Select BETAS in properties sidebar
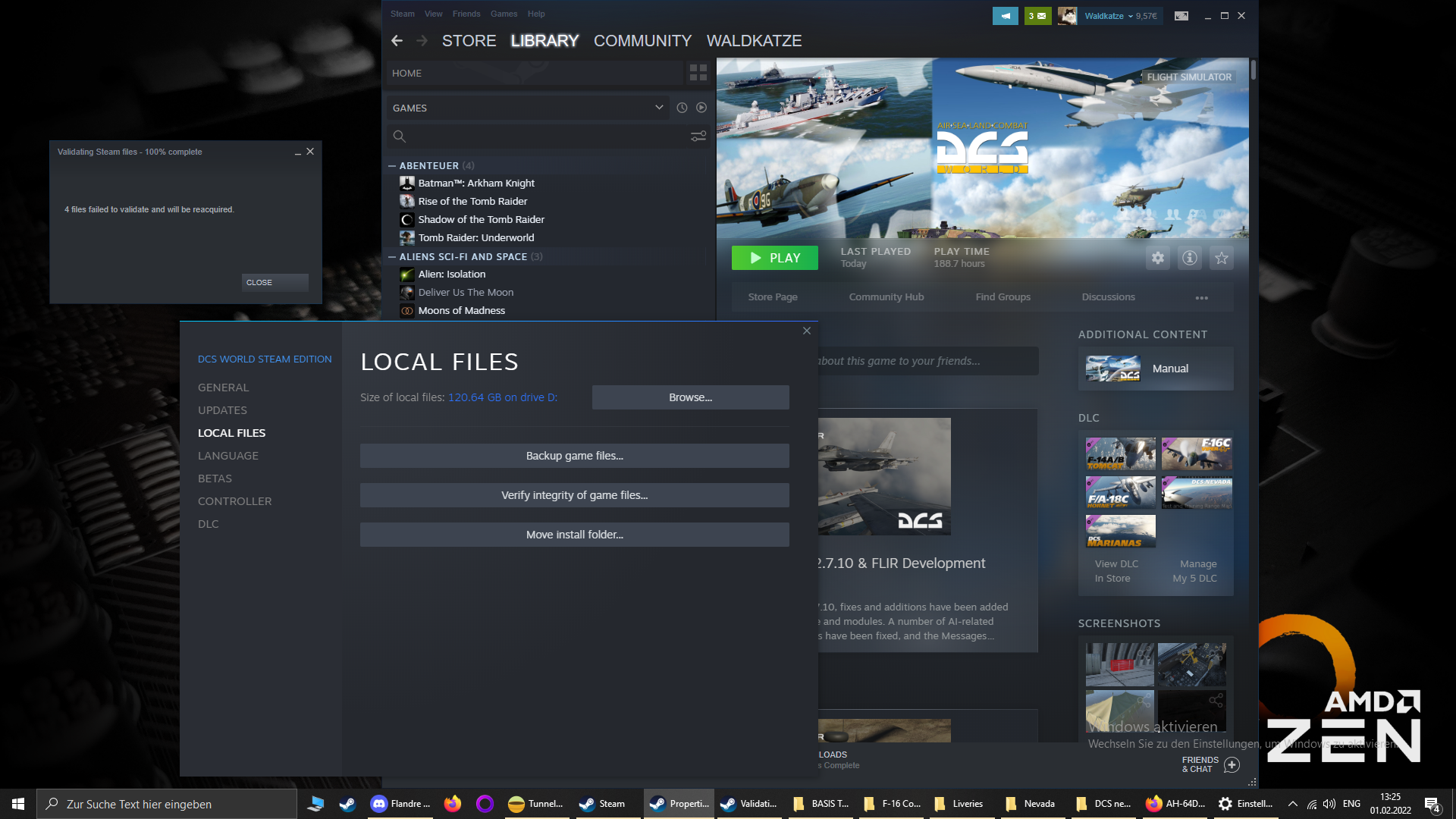The height and width of the screenshot is (819, 1456). click(x=215, y=479)
